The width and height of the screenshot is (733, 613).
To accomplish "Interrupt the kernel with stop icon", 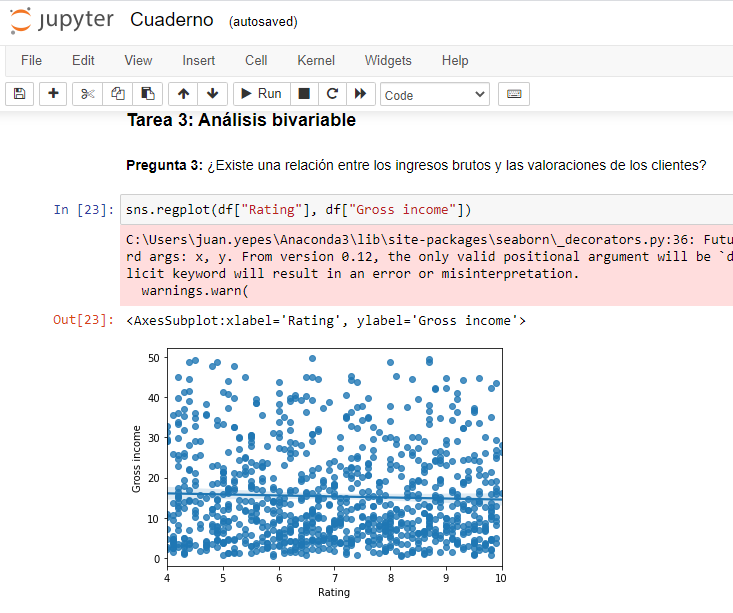I will coord(304,94).
